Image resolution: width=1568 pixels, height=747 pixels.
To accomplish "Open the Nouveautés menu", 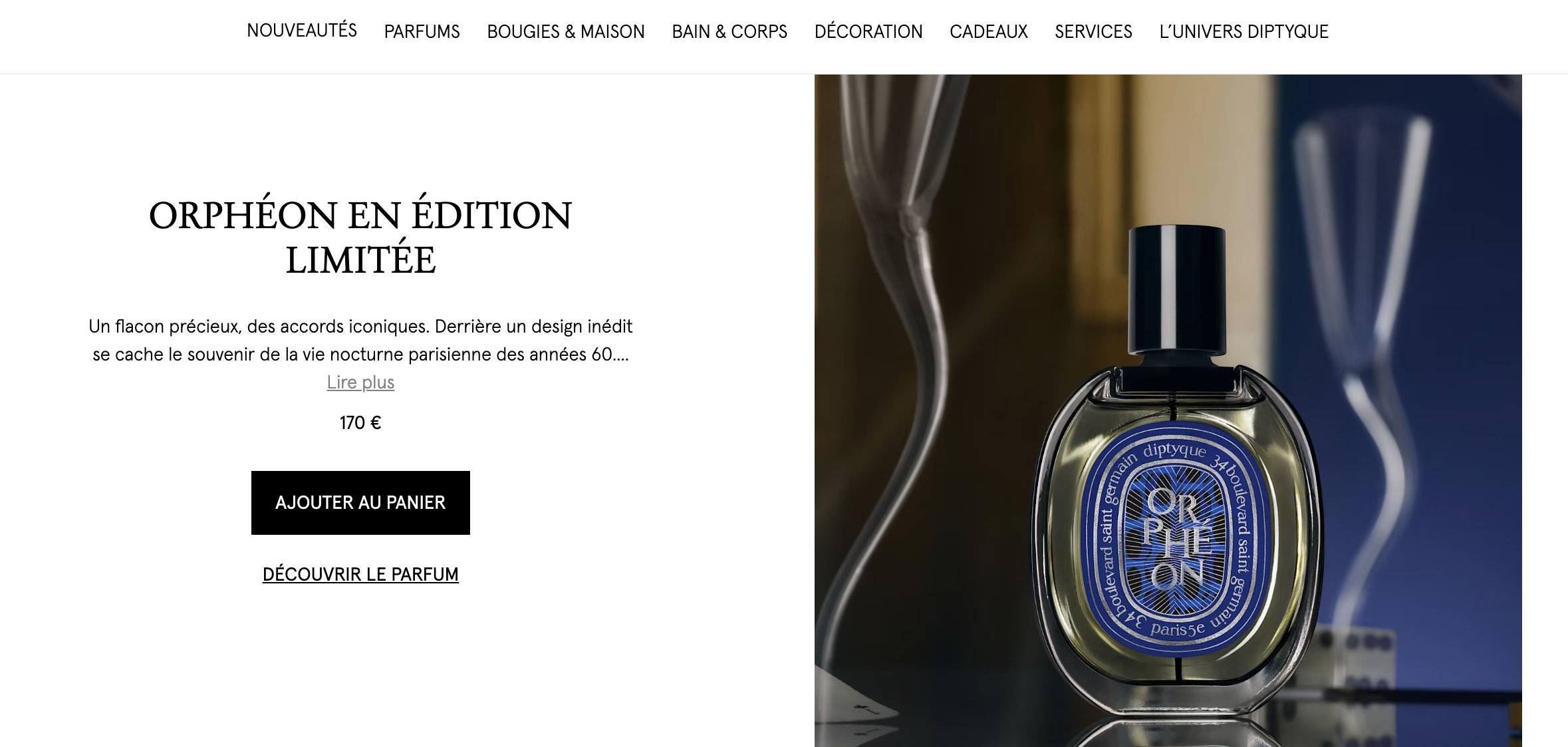I will [x=302, y=31].
